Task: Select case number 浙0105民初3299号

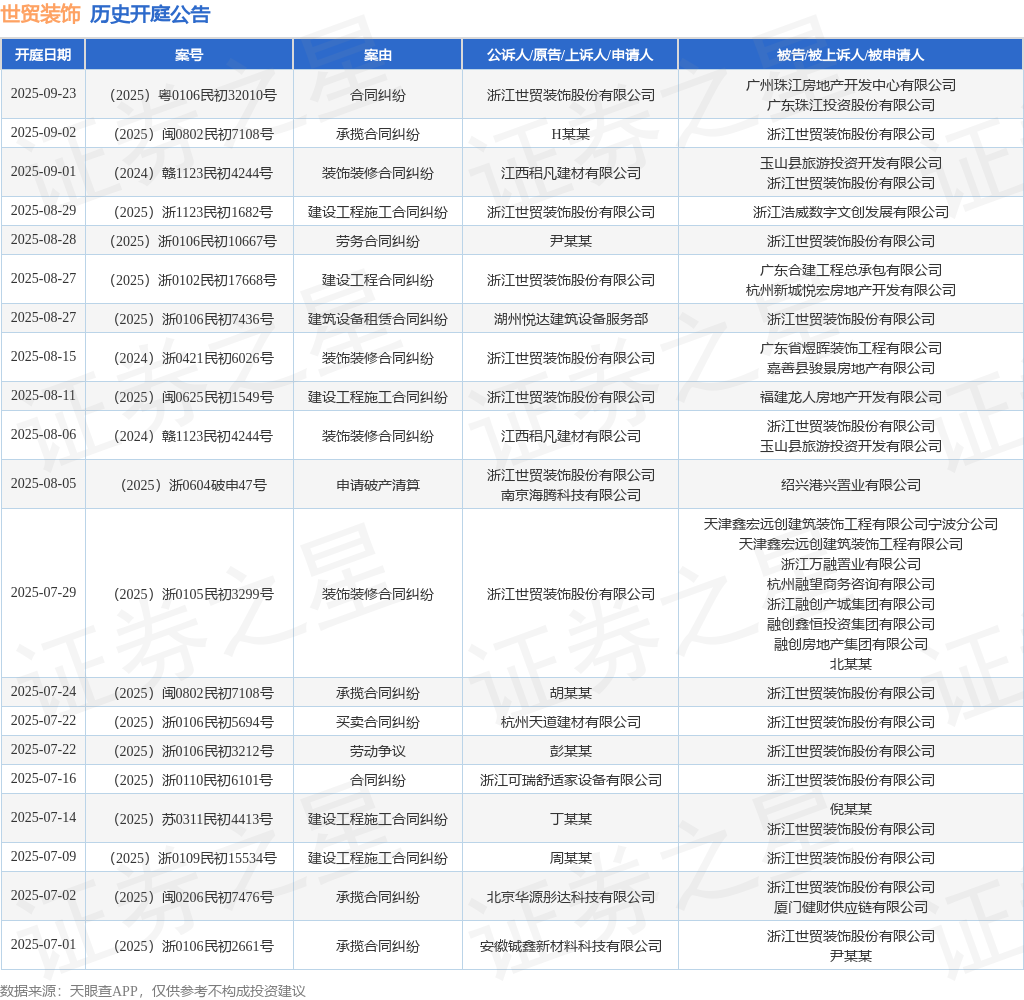Action: (193, 594)
